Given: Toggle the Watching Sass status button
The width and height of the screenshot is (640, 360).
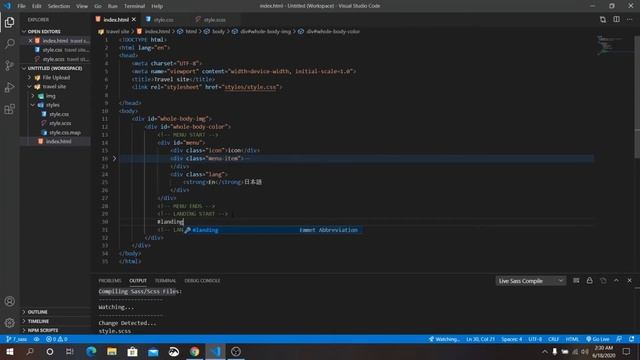Looking at the screenshot, I should coord(444,339).
